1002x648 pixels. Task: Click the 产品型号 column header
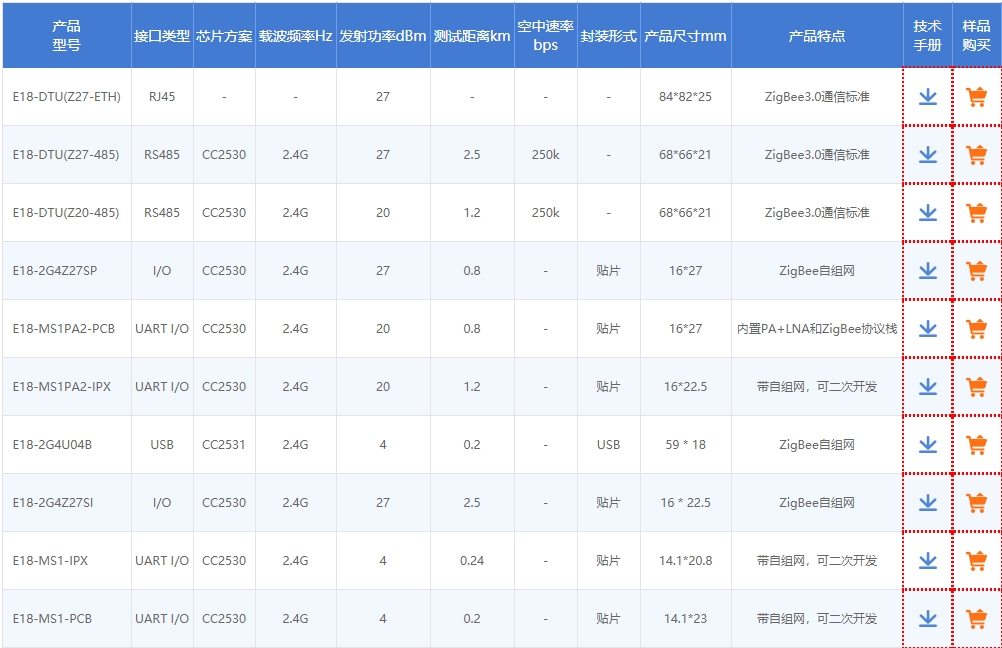(65, 35)
